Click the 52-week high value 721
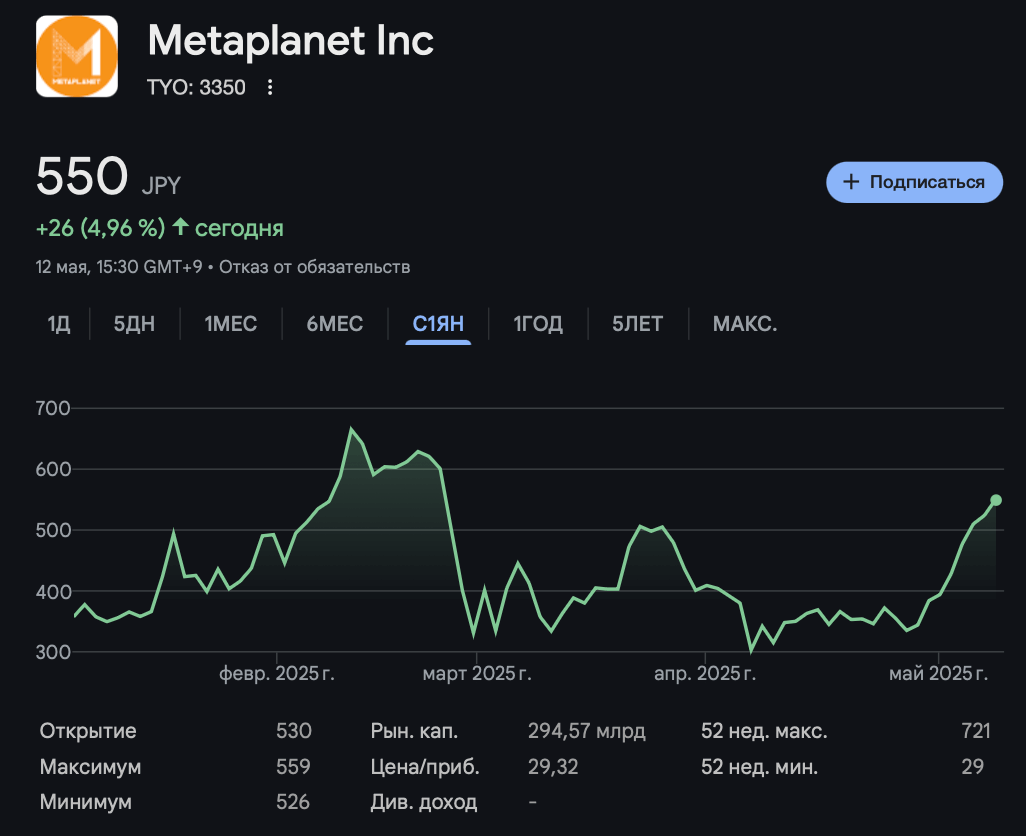This screenshot has width=1026, height=836. point(976,731)
